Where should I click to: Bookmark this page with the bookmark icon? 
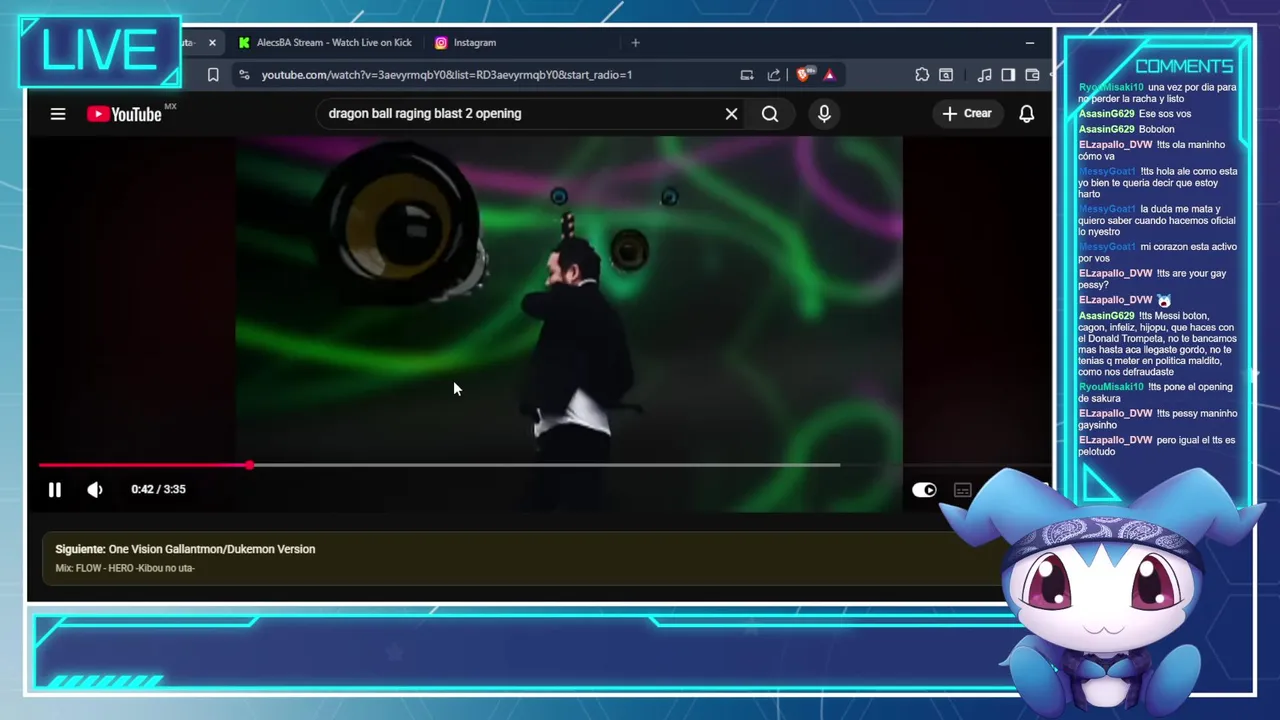[x=213, y=75]
